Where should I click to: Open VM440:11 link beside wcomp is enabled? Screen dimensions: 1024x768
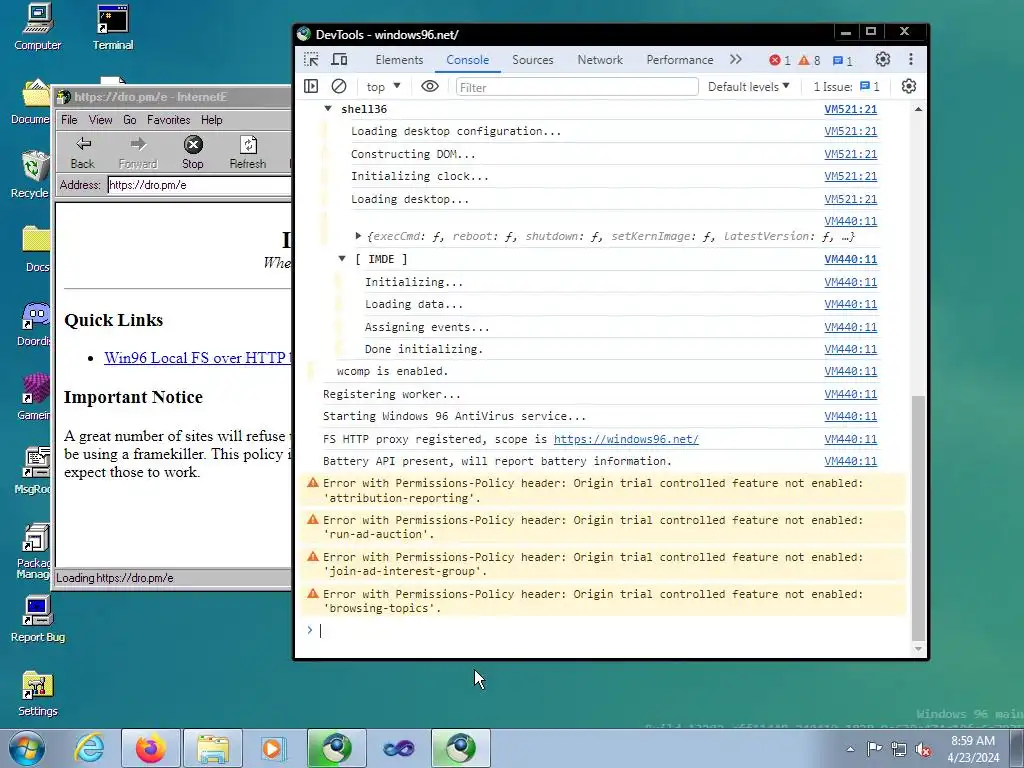tap(850, 371)
